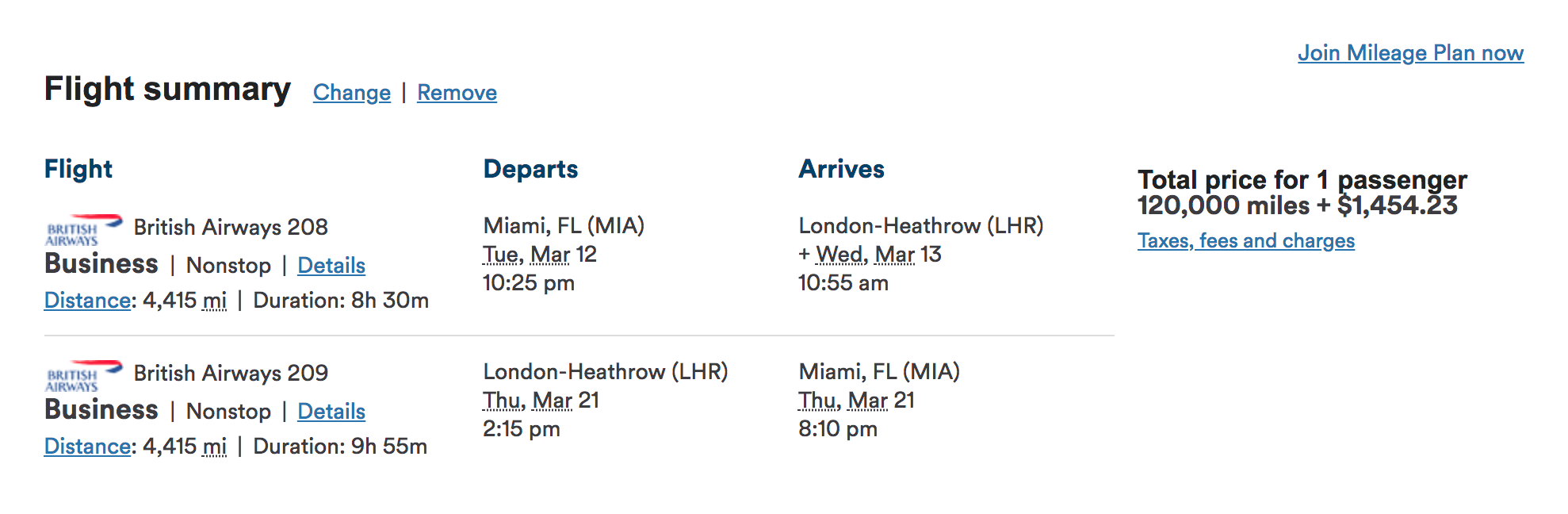Click the Remove flight link
Screen dimensions: 1568x514
pyautogui.click(x=457, y=93)
